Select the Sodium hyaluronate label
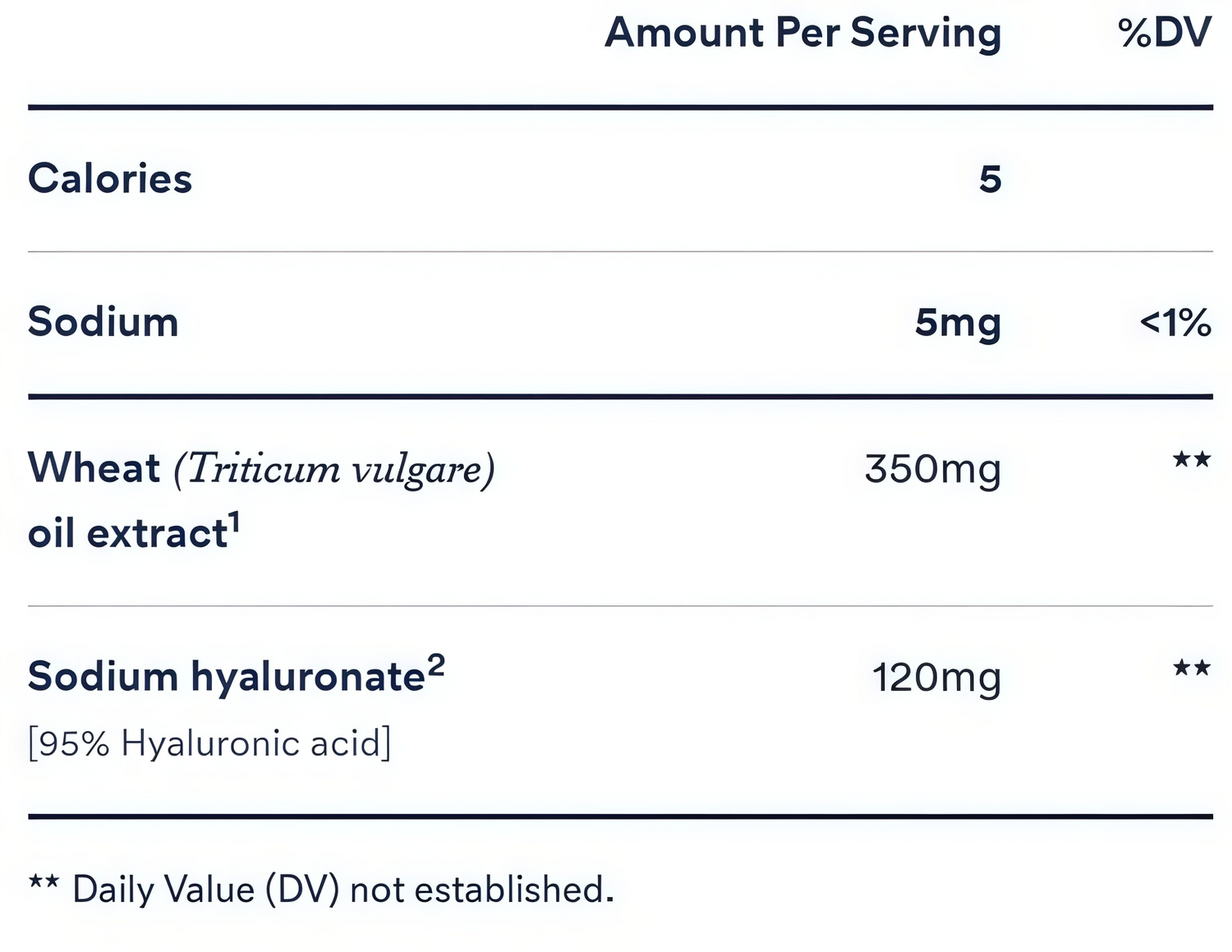 click(x=226, y=677)
